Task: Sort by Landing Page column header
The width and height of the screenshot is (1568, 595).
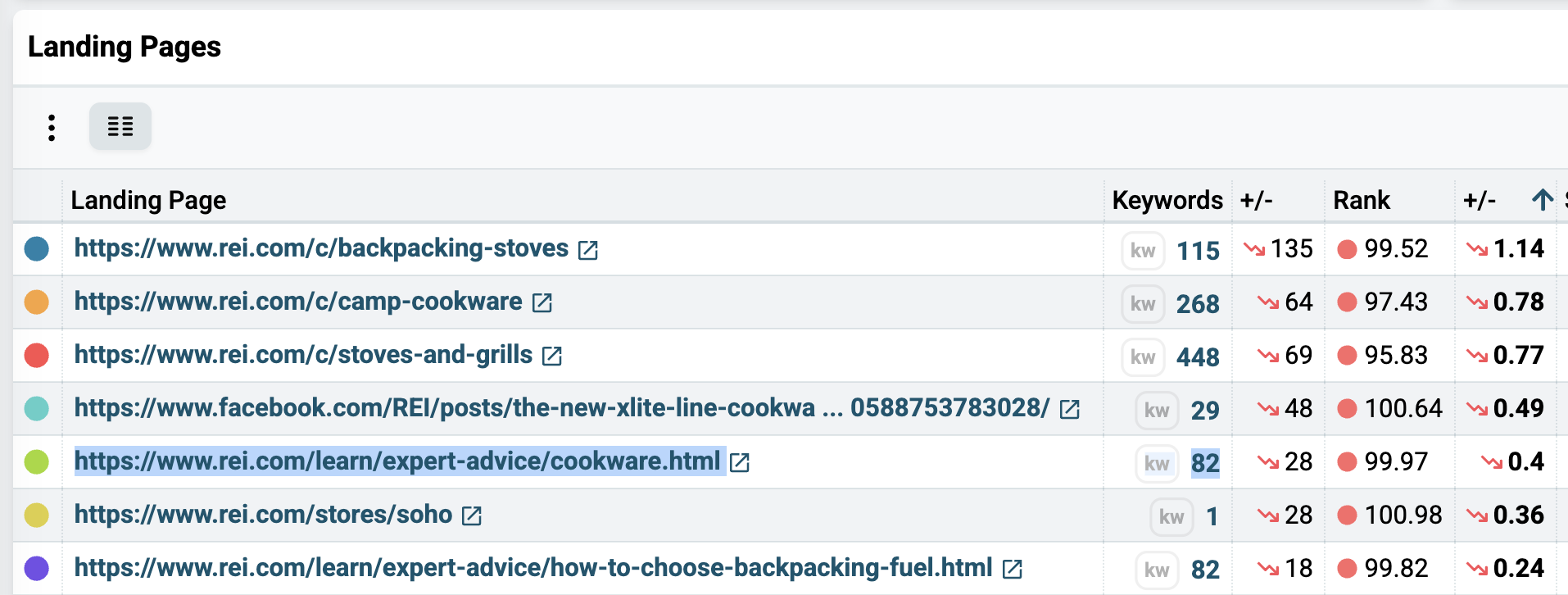Action: (148, 200)
